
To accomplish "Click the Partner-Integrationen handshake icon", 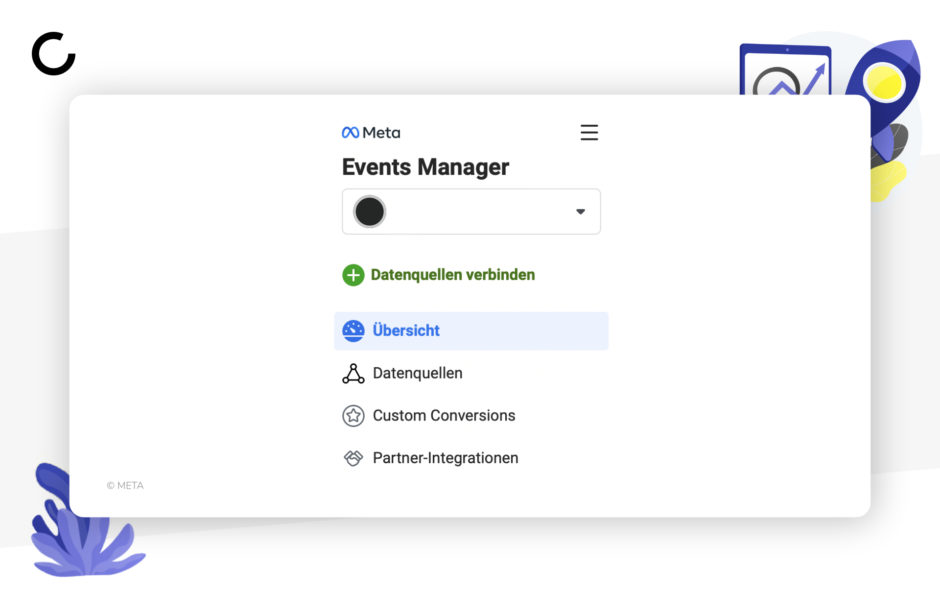I will (353, 458).
